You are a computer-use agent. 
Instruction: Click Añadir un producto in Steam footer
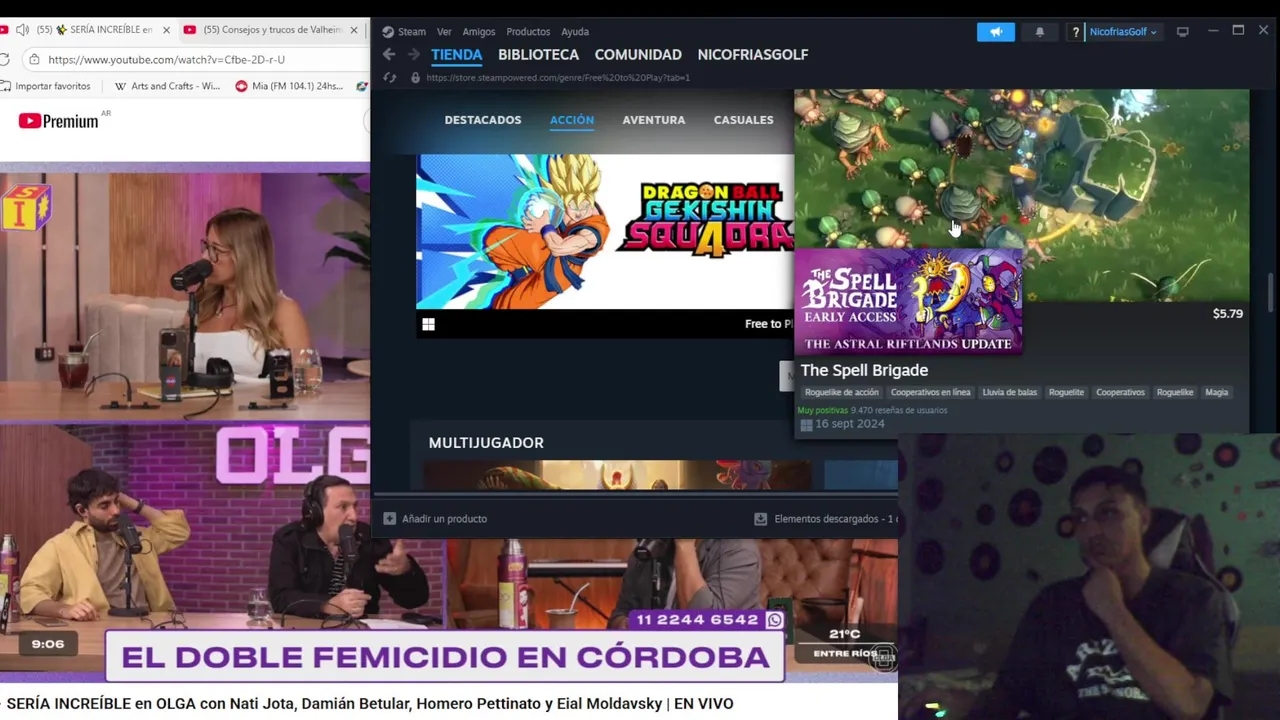pos(444,519)
